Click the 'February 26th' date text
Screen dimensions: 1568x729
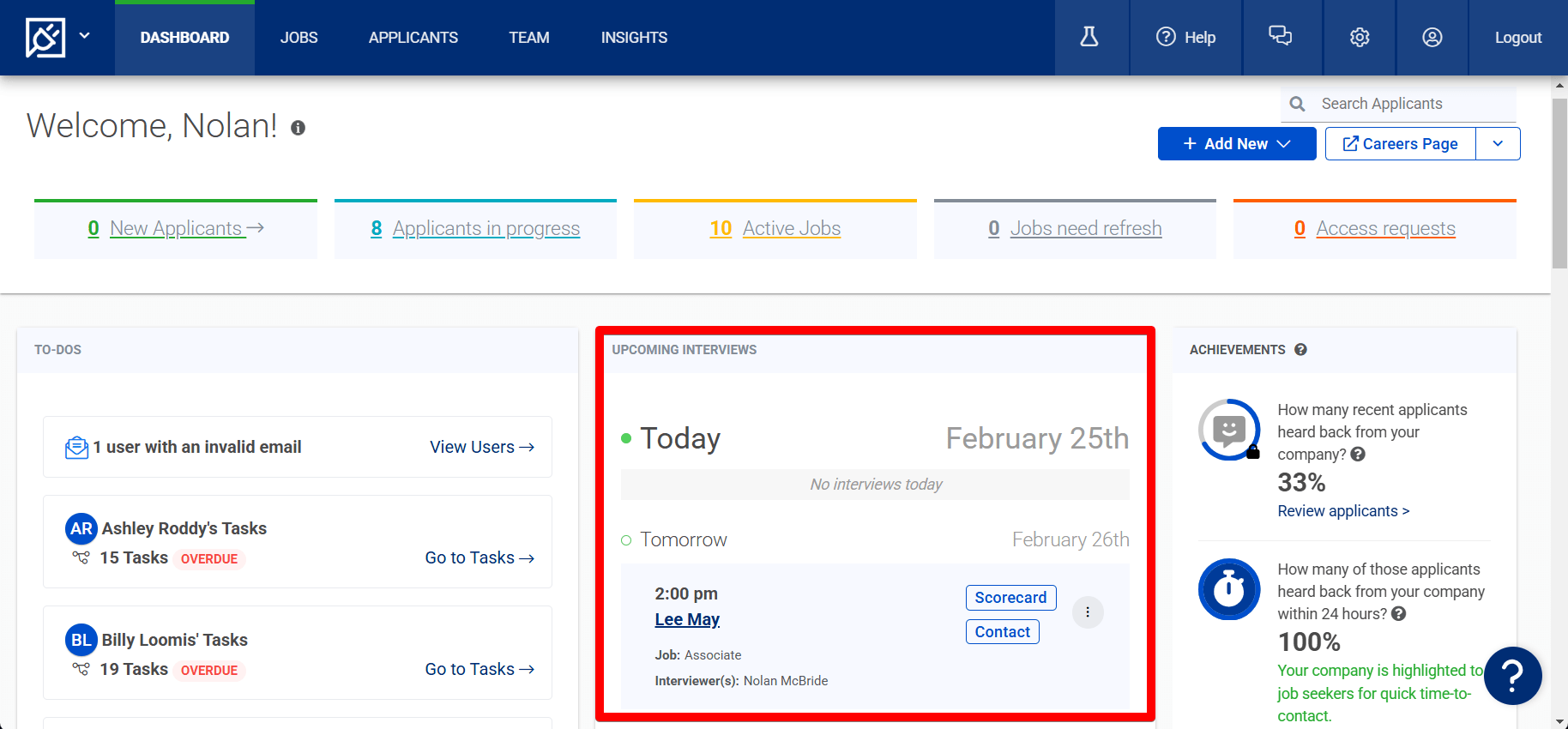(1070, 539)
